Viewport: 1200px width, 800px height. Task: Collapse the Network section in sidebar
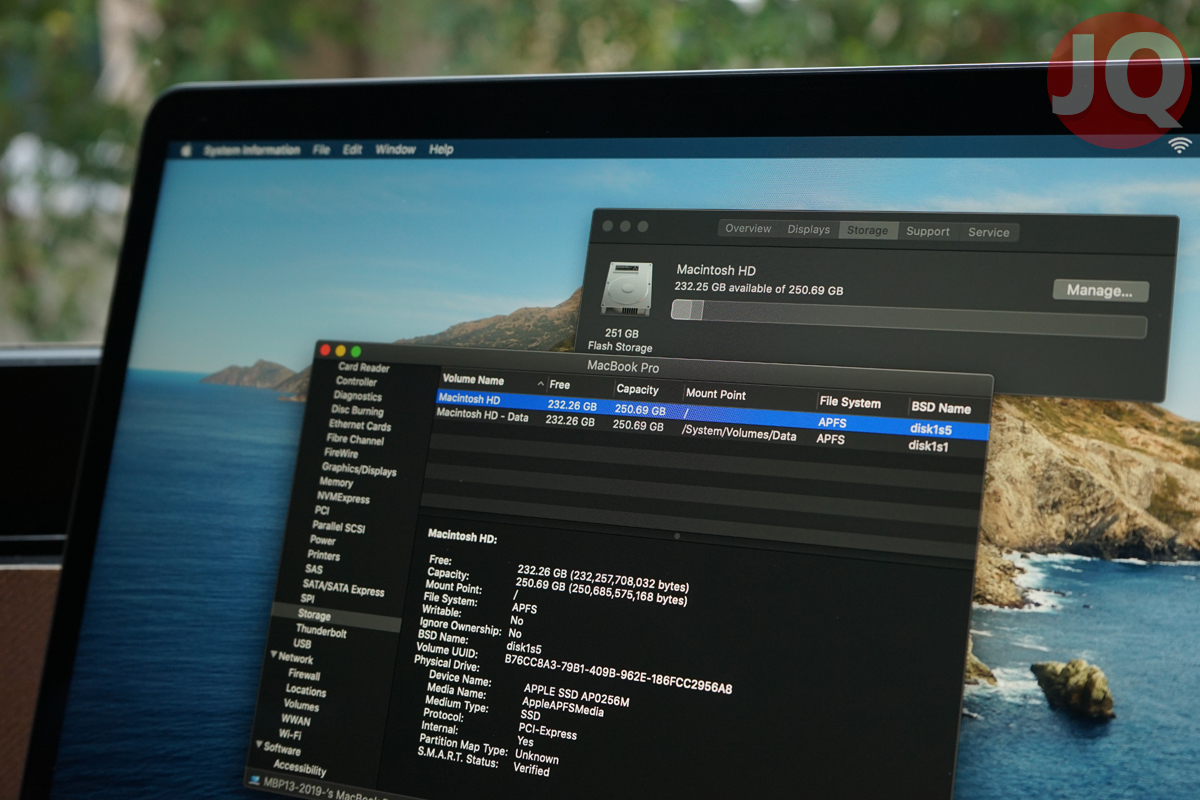274,656
